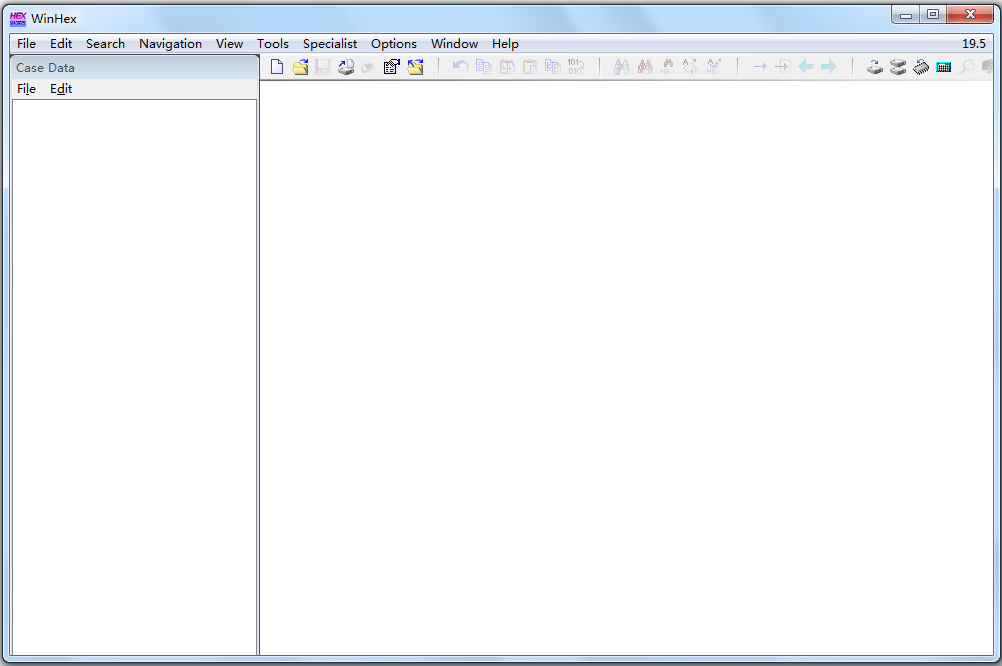Click the Open Folder icon with two arrows
Image resolution: width=1002 pixels, height=666 pixels.
click(415, 66)
